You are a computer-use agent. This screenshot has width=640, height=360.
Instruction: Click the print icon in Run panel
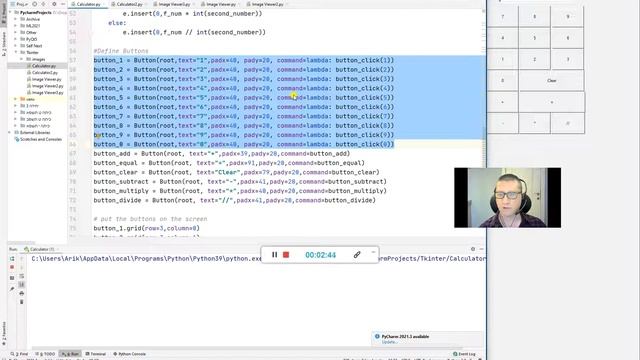(22, 293)
